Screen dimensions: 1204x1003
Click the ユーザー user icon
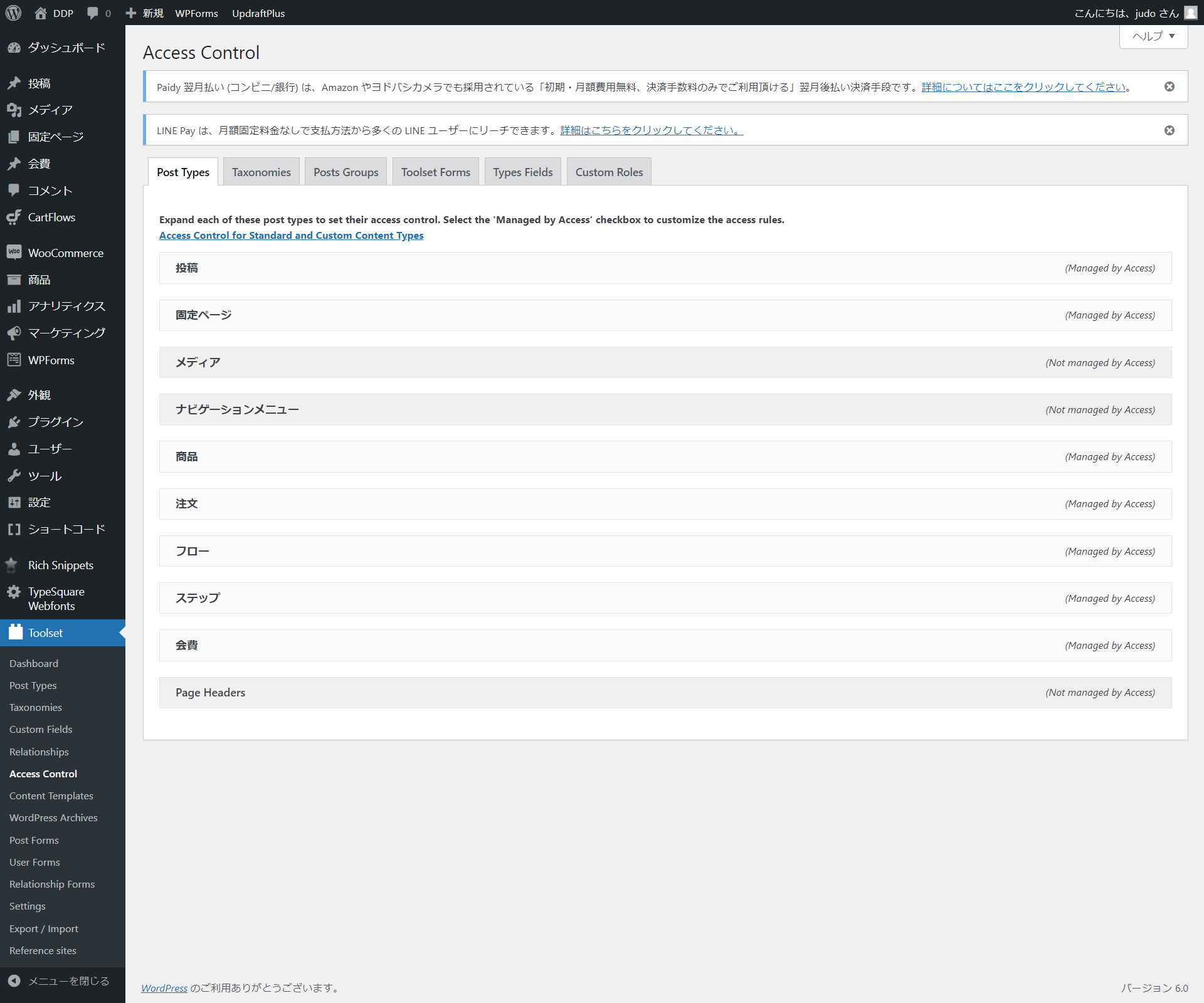point(14,449)
